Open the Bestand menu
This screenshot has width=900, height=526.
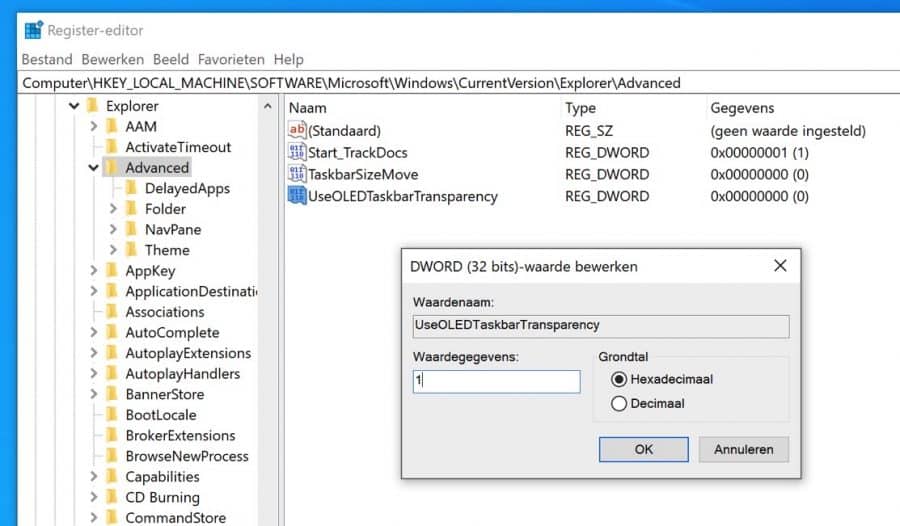pos(47,59)
